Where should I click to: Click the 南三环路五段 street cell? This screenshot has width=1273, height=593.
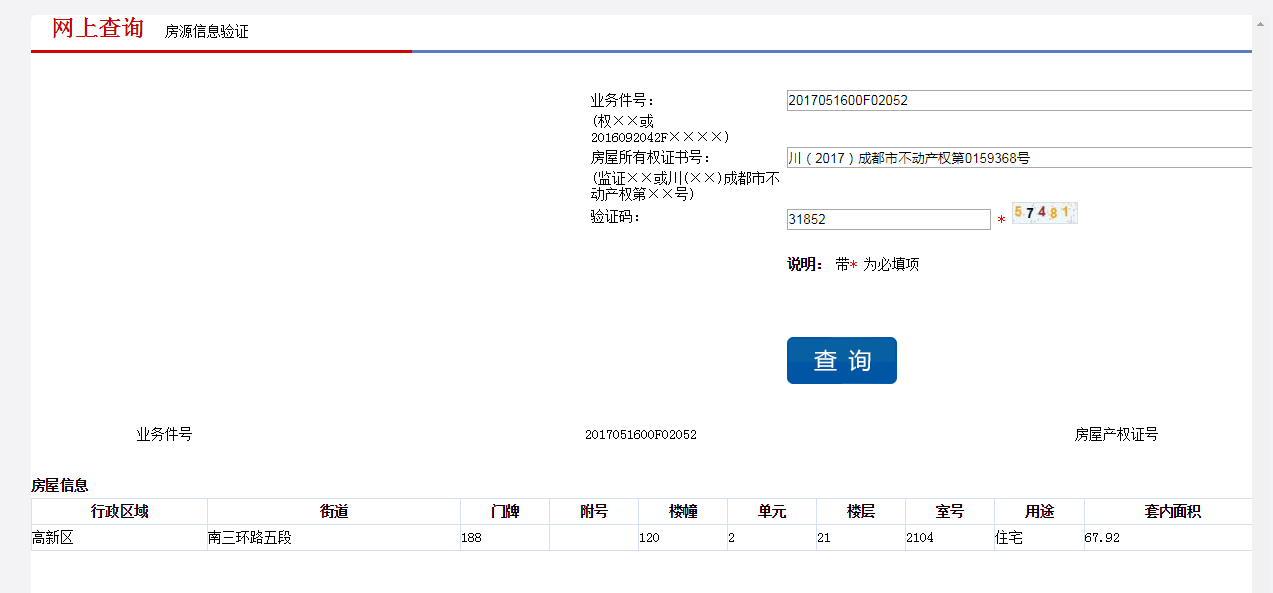[249, 538]
